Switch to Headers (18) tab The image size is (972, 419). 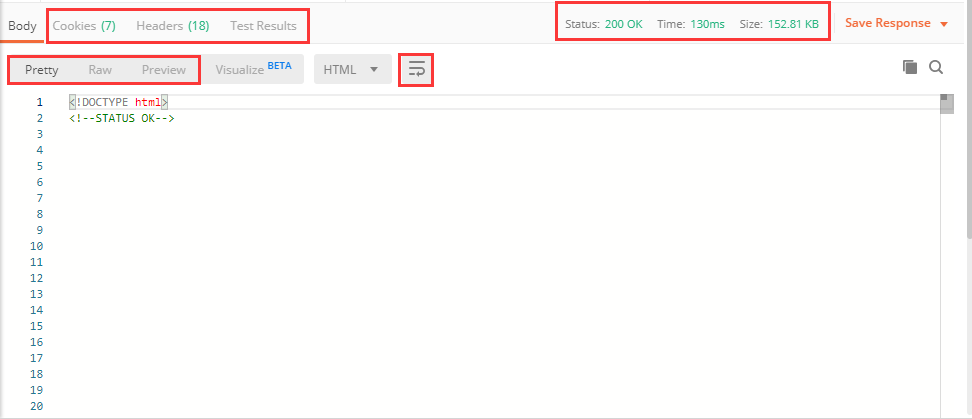pyautogui.click(x=173, y=26)
